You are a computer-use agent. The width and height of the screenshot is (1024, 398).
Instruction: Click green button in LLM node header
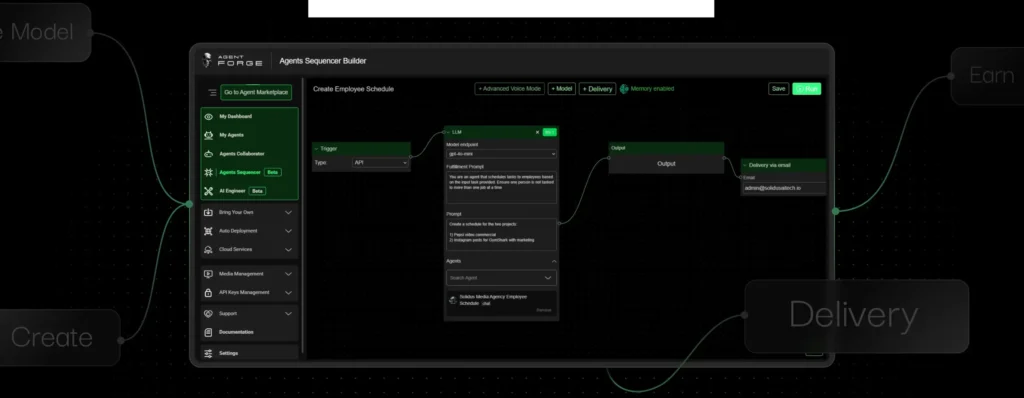pos(550,132)
